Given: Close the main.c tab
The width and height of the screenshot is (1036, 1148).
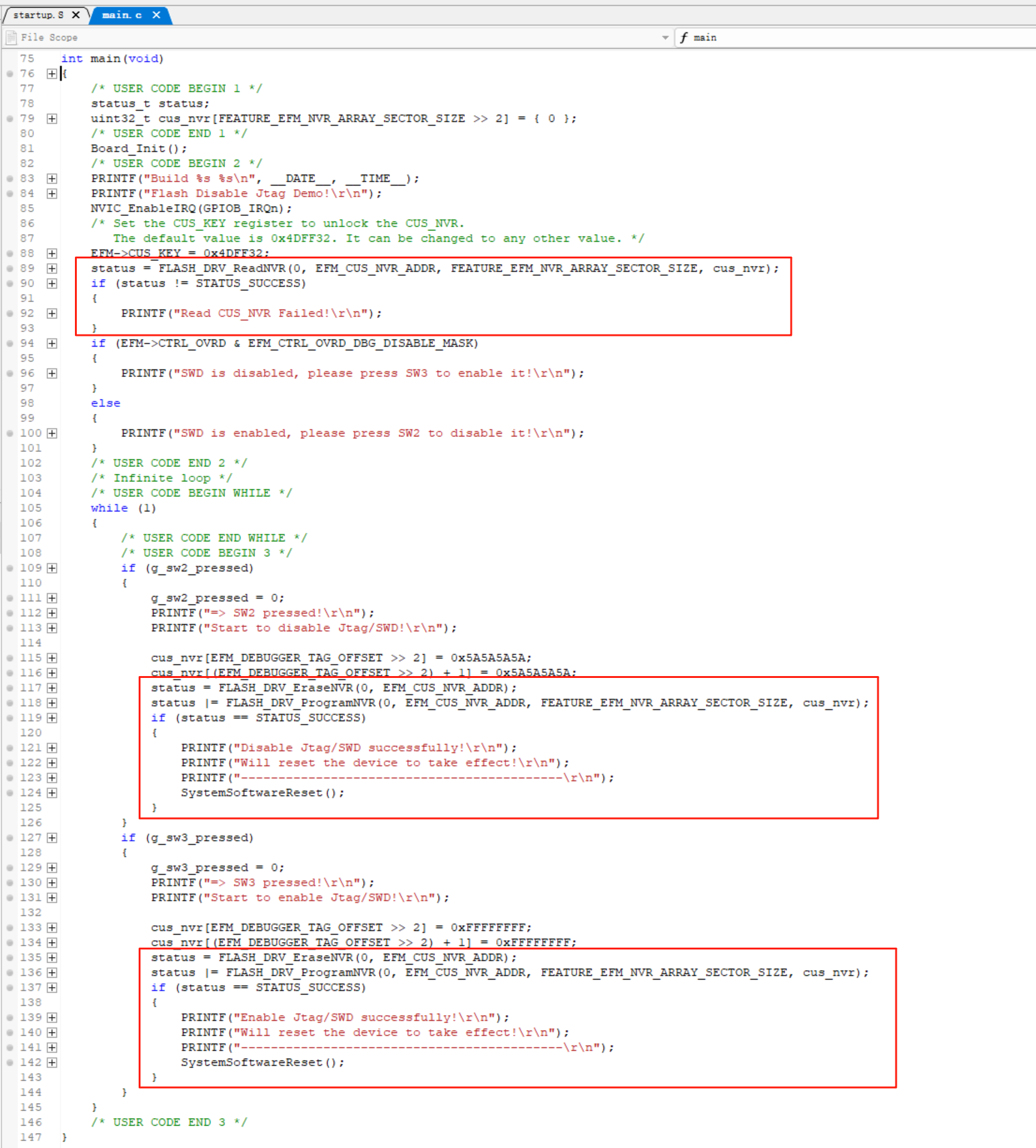Looking at the screenshot, I should point(156,15).
